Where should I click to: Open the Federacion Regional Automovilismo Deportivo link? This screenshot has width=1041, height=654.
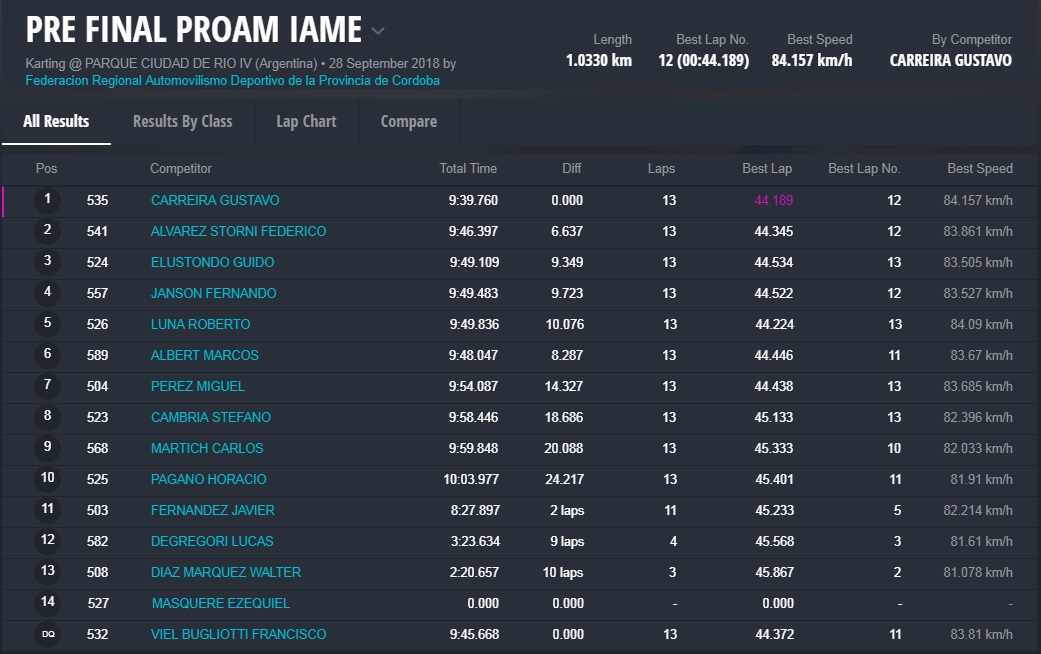pyautogui.click(x=232, y=81)
